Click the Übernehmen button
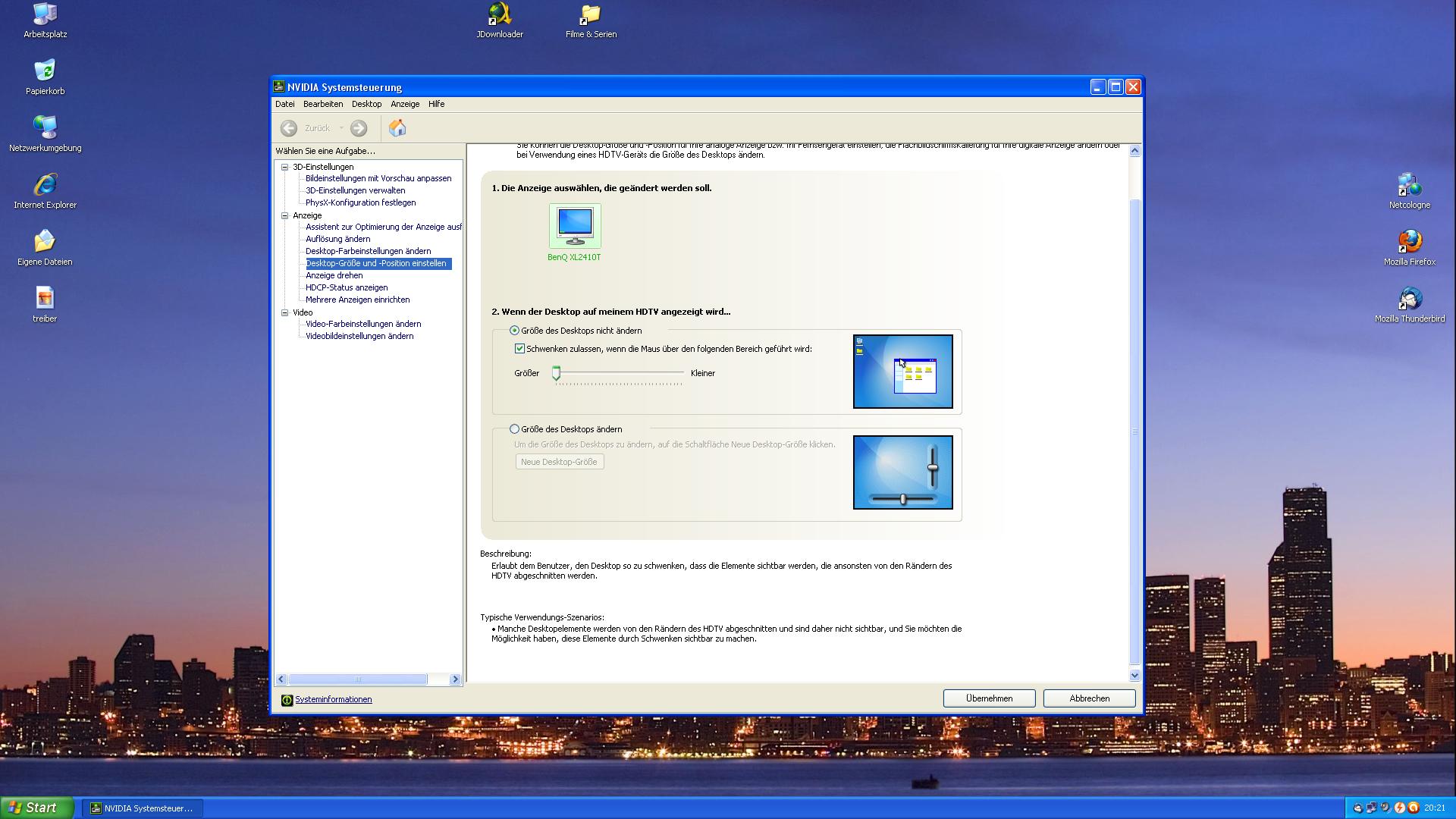The width and height of the screenshot is (1456, 819). [989, 698]
